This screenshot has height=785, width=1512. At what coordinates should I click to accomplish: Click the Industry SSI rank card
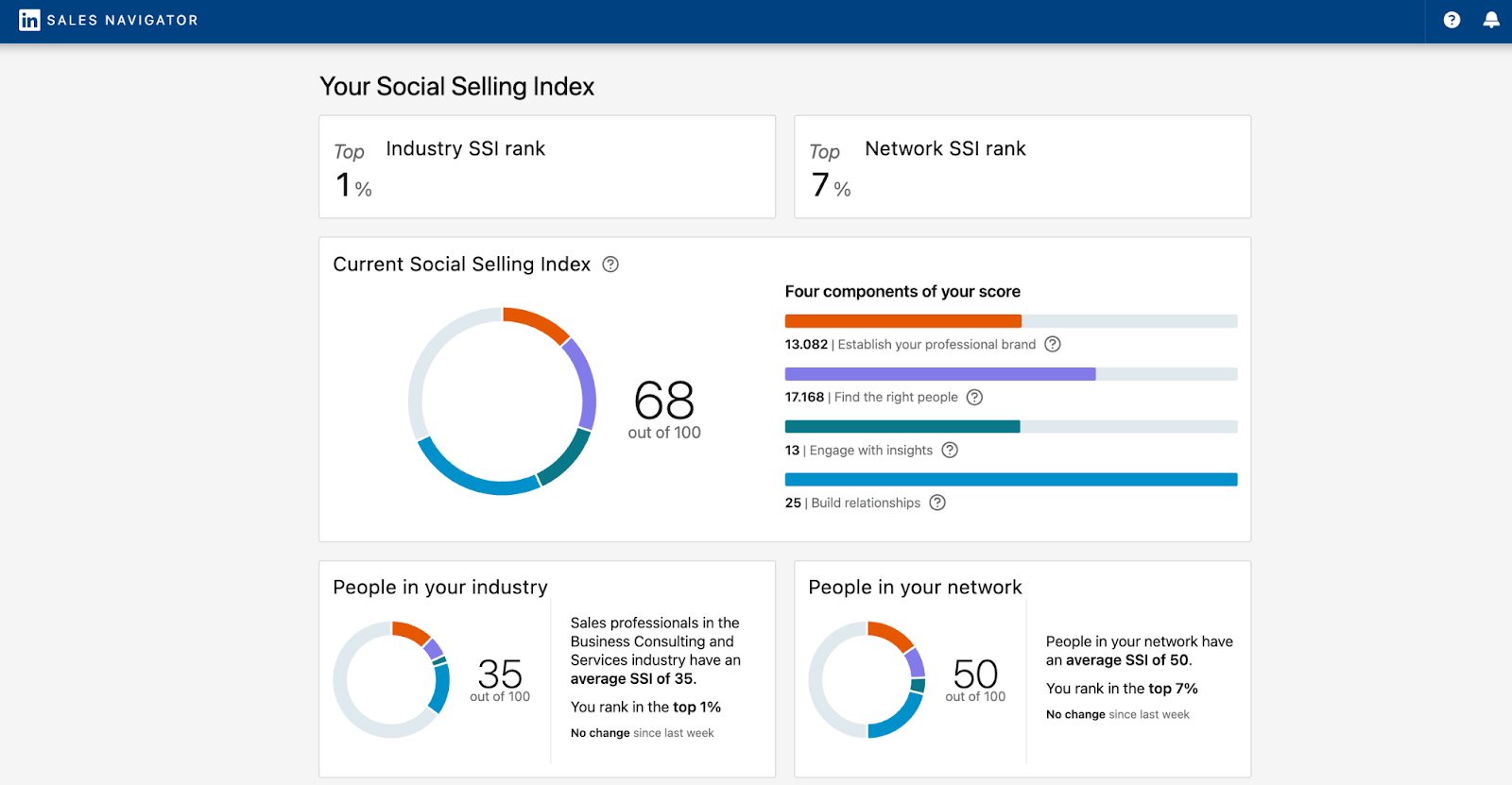click(547, 167)
